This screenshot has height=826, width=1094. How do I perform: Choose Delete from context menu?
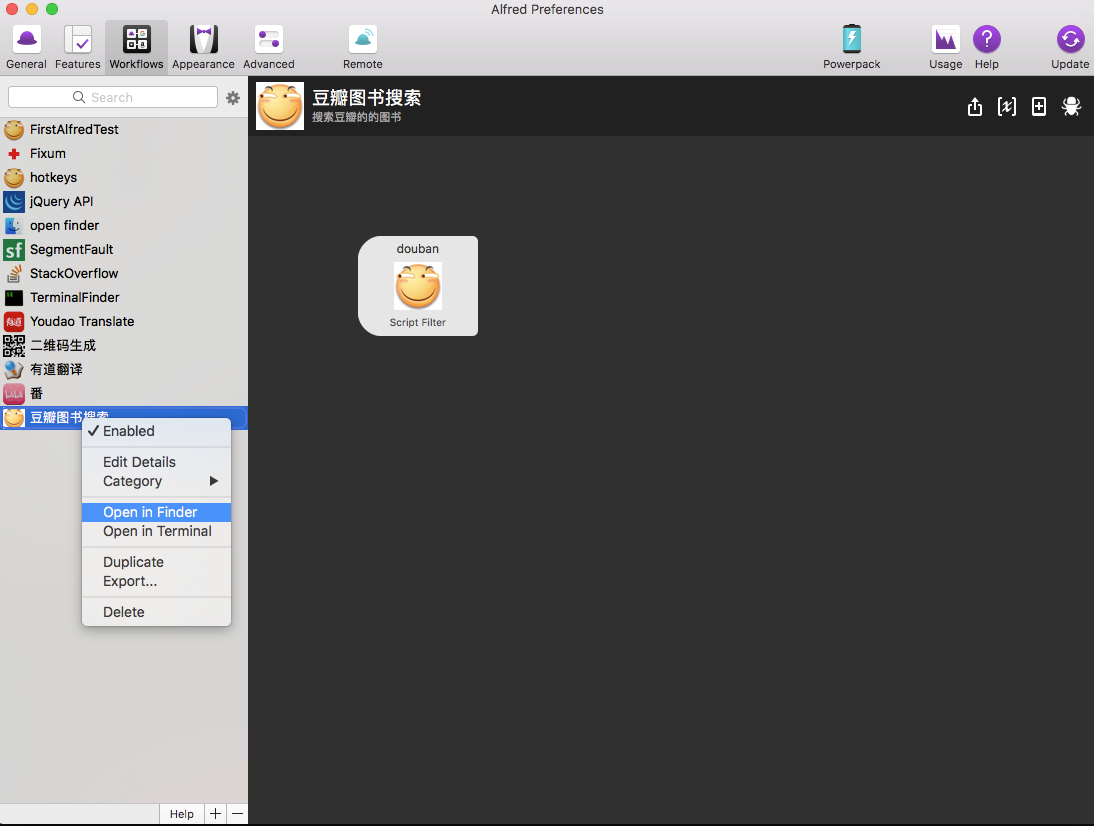tap(156, 612)
